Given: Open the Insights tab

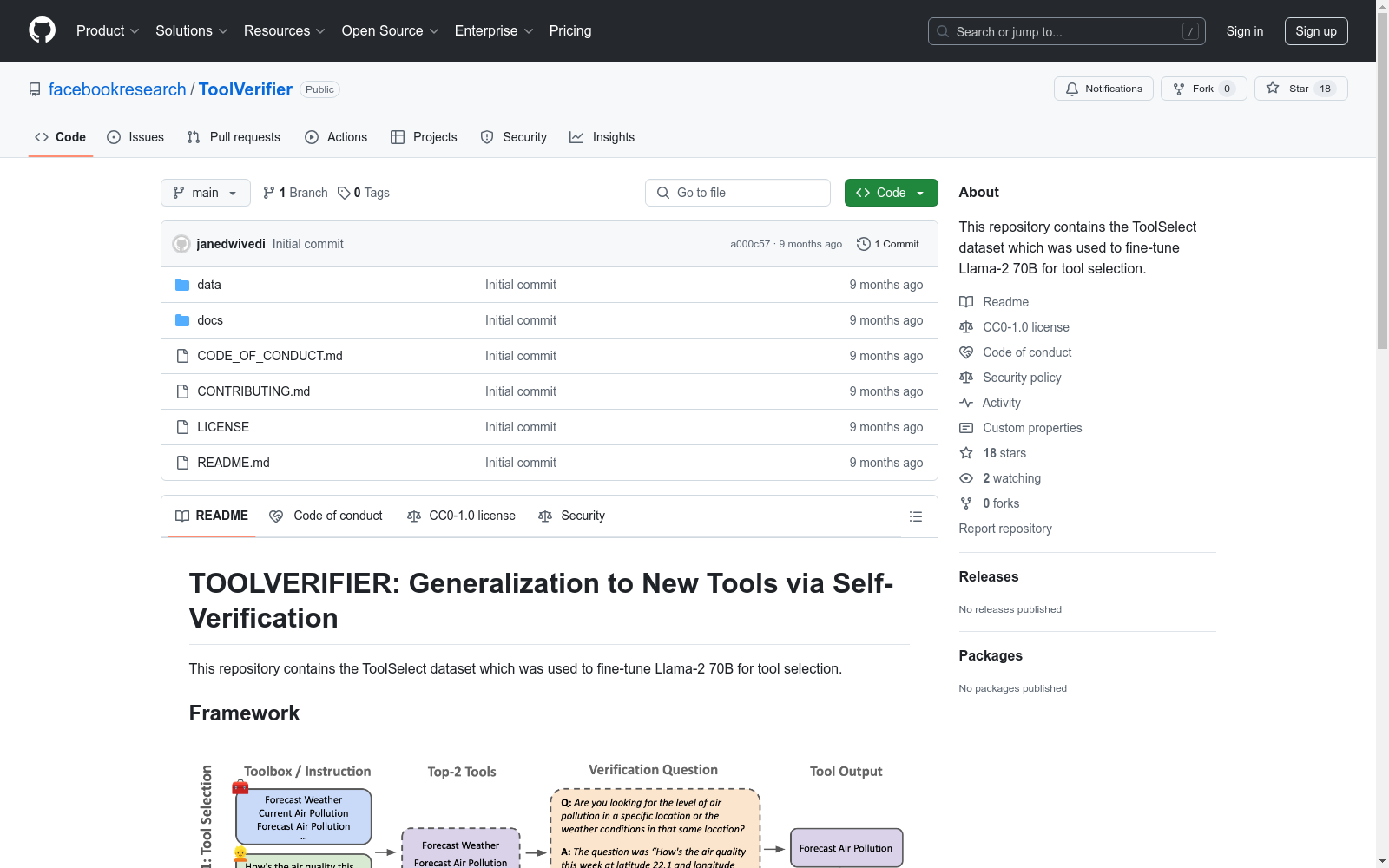Looking at the screenshot, I should tap(602, 137).
